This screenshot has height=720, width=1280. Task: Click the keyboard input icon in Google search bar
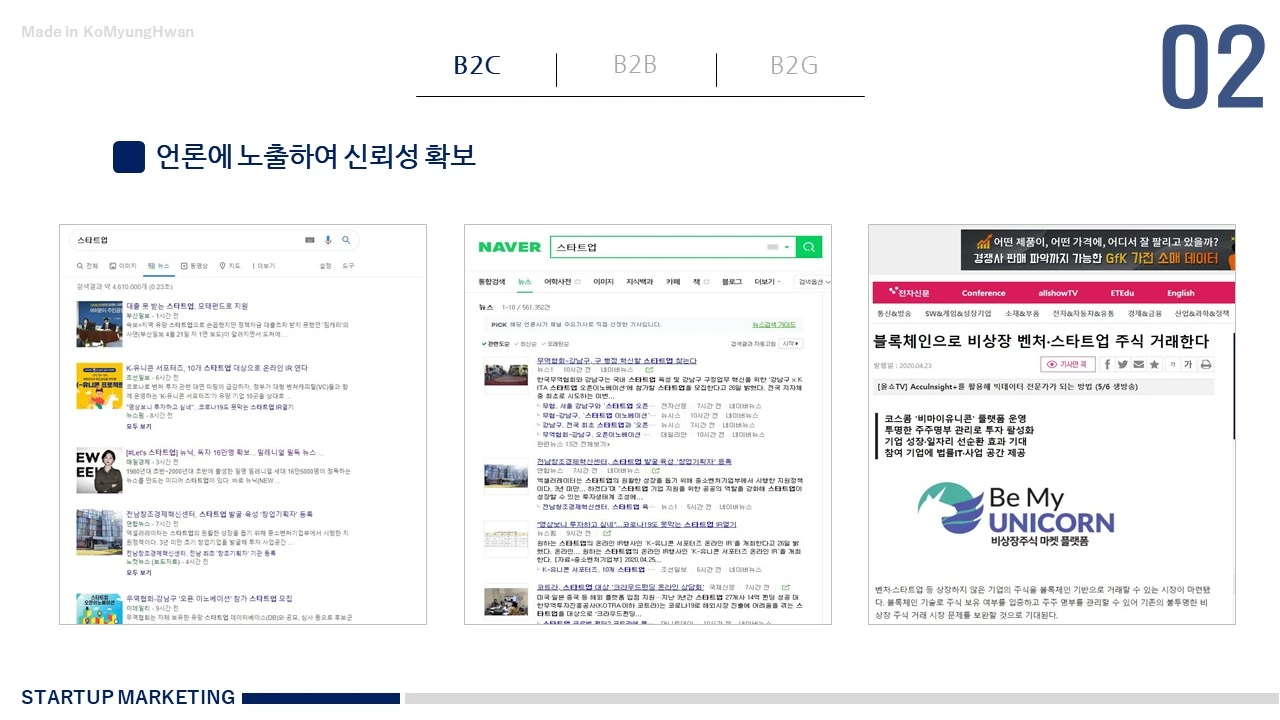pos(311,239)
